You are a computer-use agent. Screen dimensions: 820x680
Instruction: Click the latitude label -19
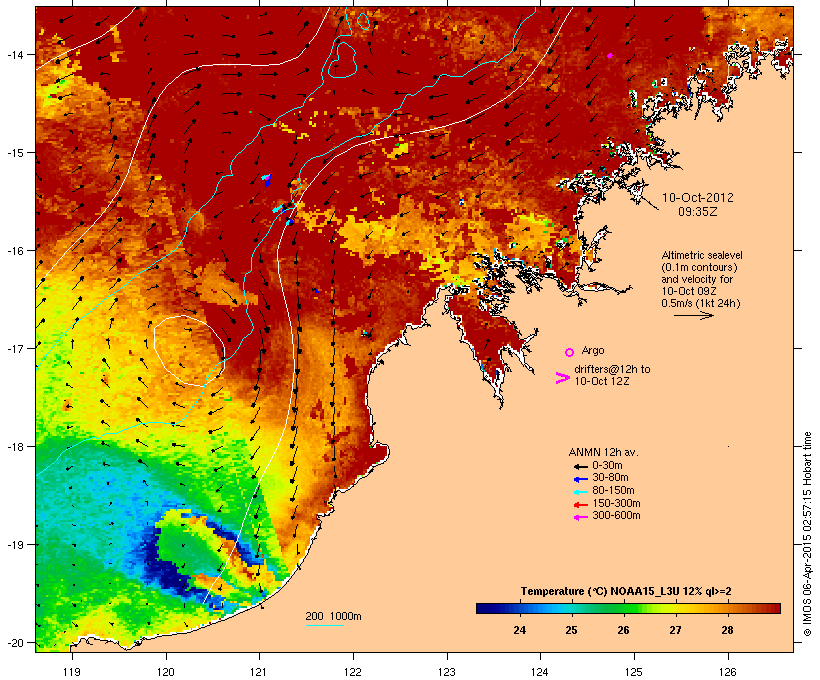click(14, 545)
